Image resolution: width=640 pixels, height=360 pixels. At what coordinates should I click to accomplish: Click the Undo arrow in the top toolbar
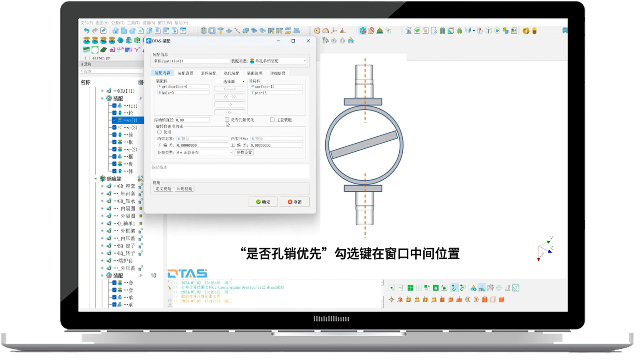tap(86, 31)
